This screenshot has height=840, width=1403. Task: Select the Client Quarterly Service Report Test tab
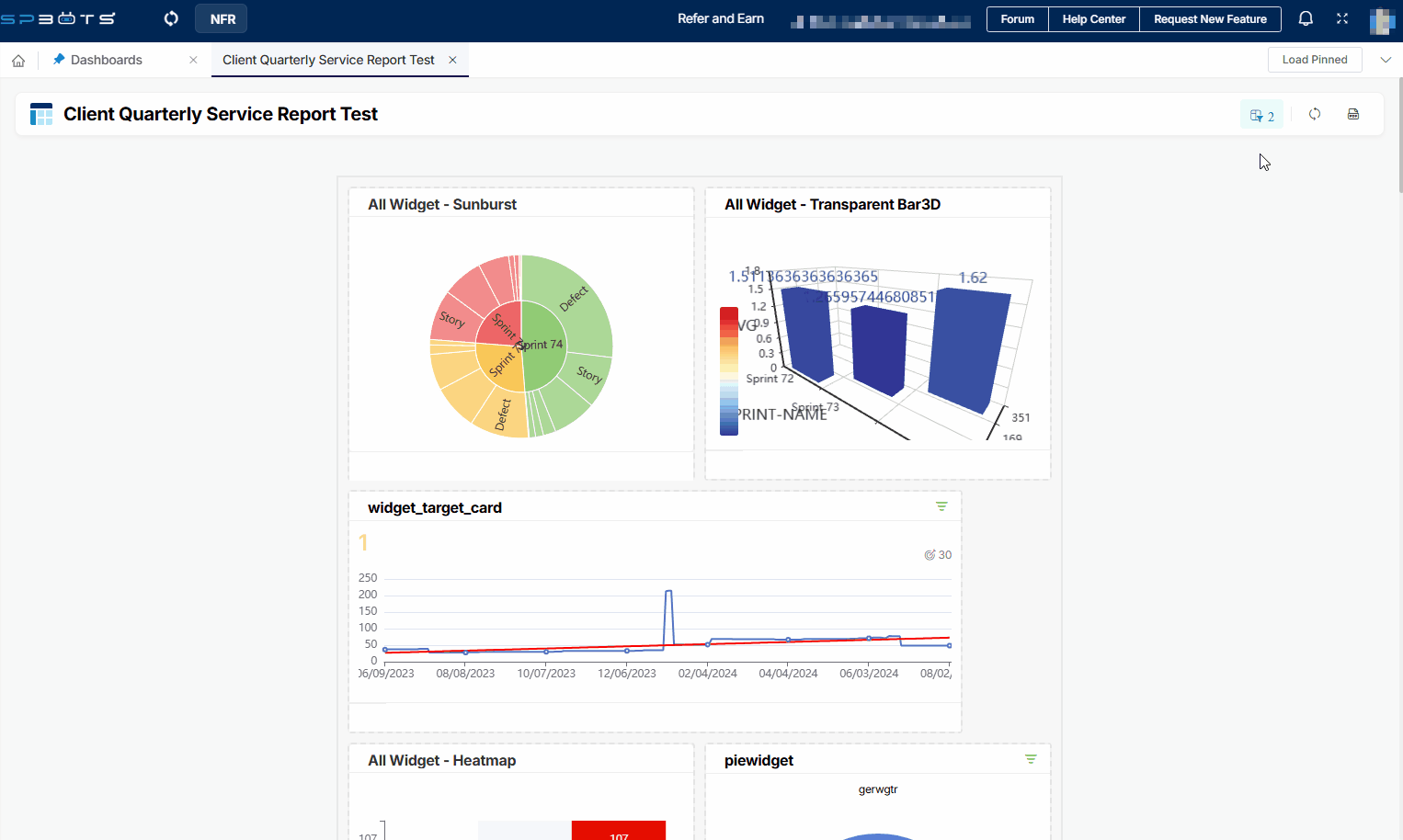pyautogui.click(x=328, y=60)
